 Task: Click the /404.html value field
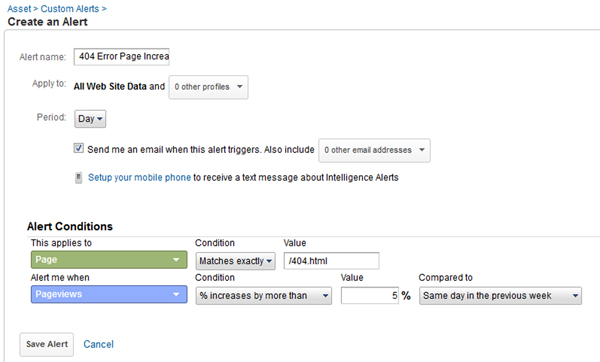point(331,261)
